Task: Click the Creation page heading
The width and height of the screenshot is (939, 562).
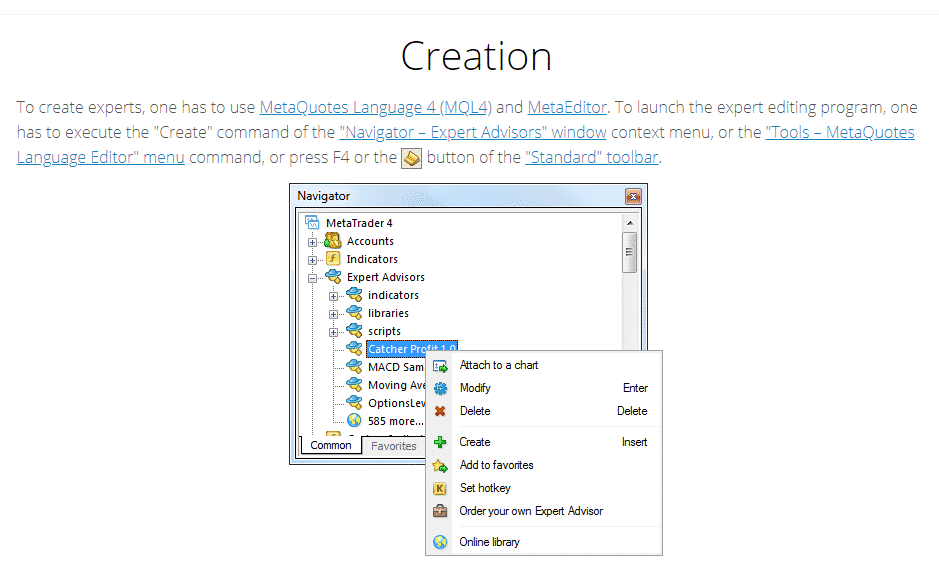Action: click(476, 56)
